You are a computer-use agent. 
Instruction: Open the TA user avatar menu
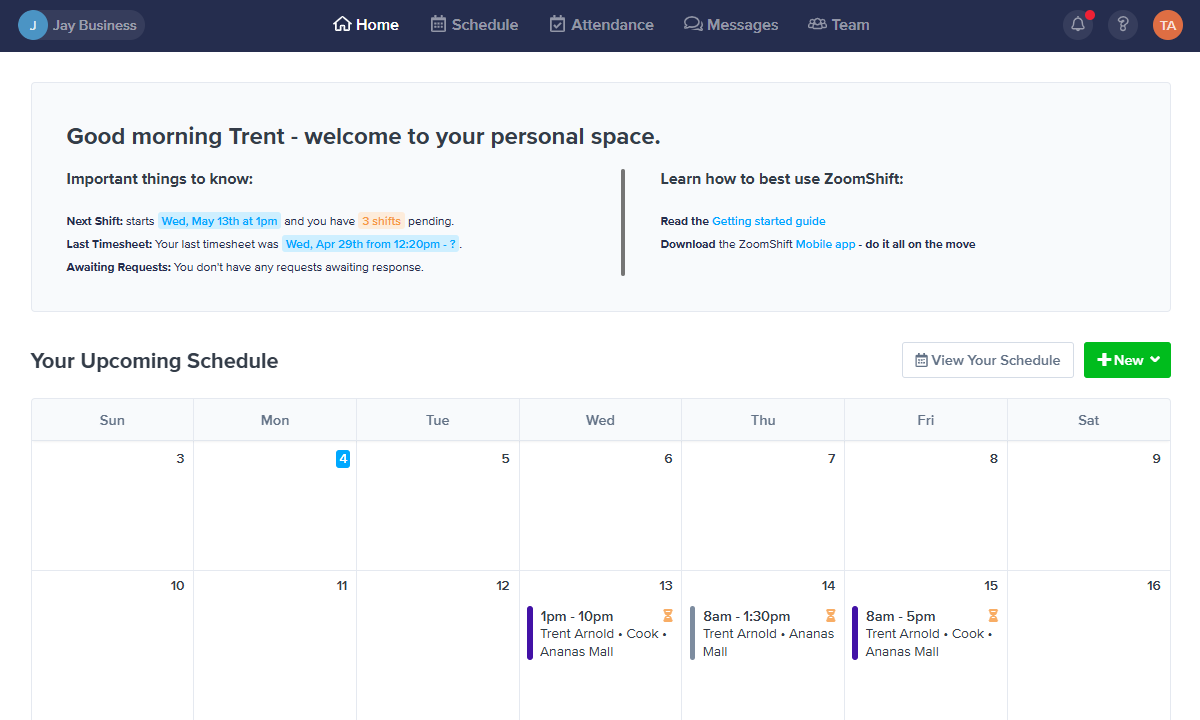click(x=1168, y=25)
